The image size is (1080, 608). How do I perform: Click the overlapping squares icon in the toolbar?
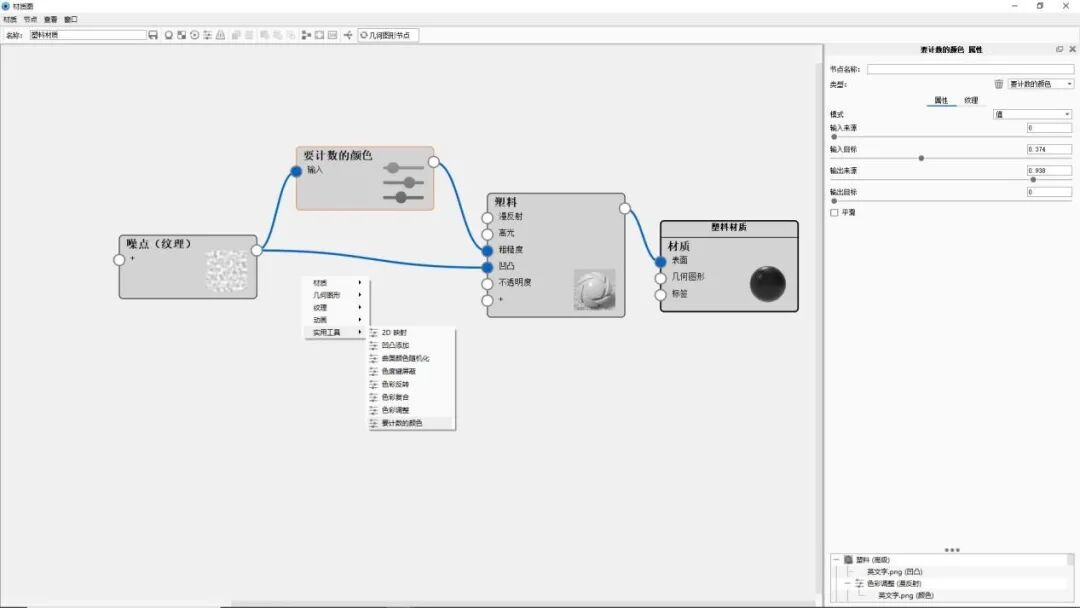[182, 34]
